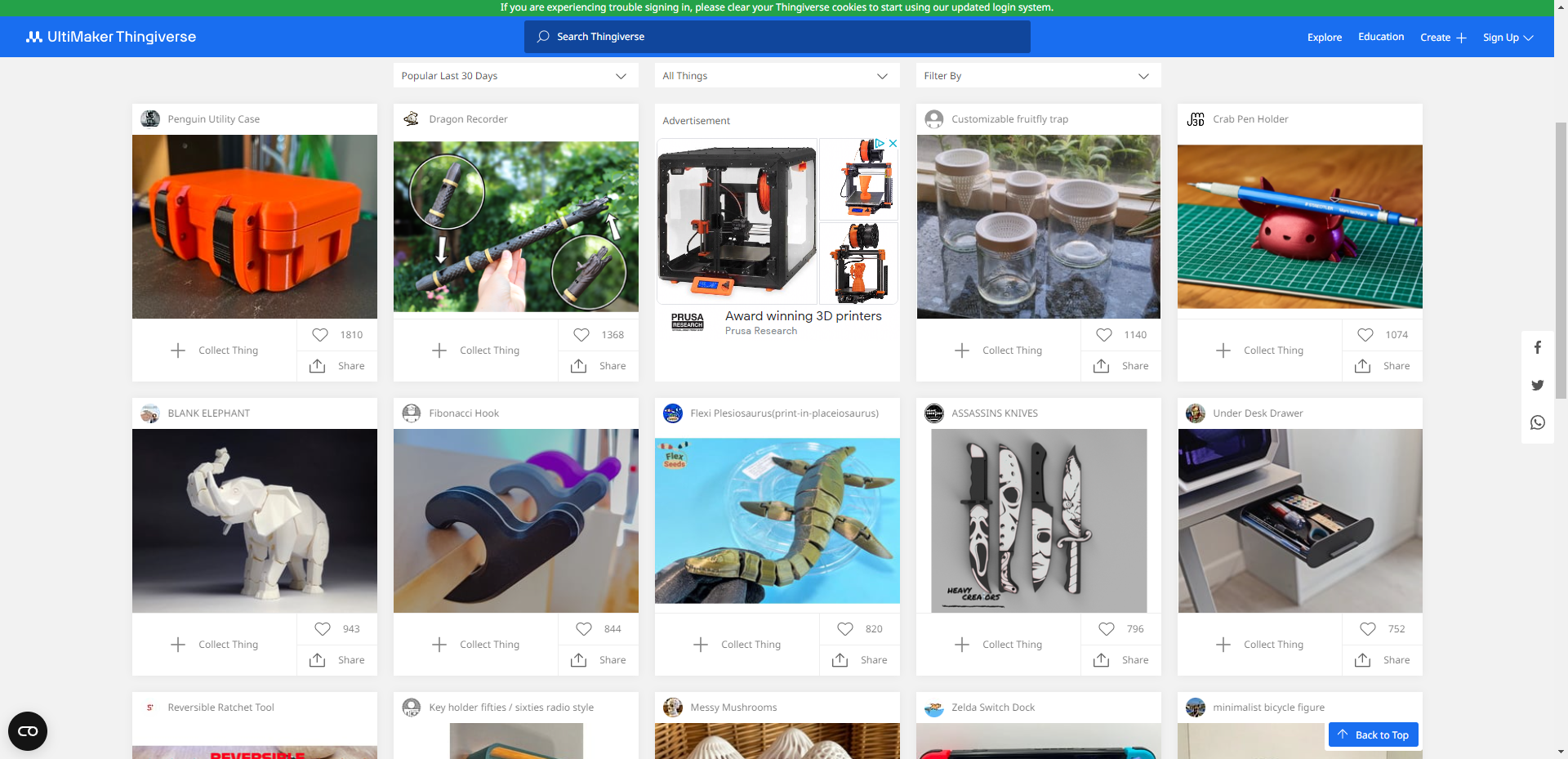The image size is (1568, 759).
Task: Open the All Things category dropdown
Action: [x=777, y=76]
